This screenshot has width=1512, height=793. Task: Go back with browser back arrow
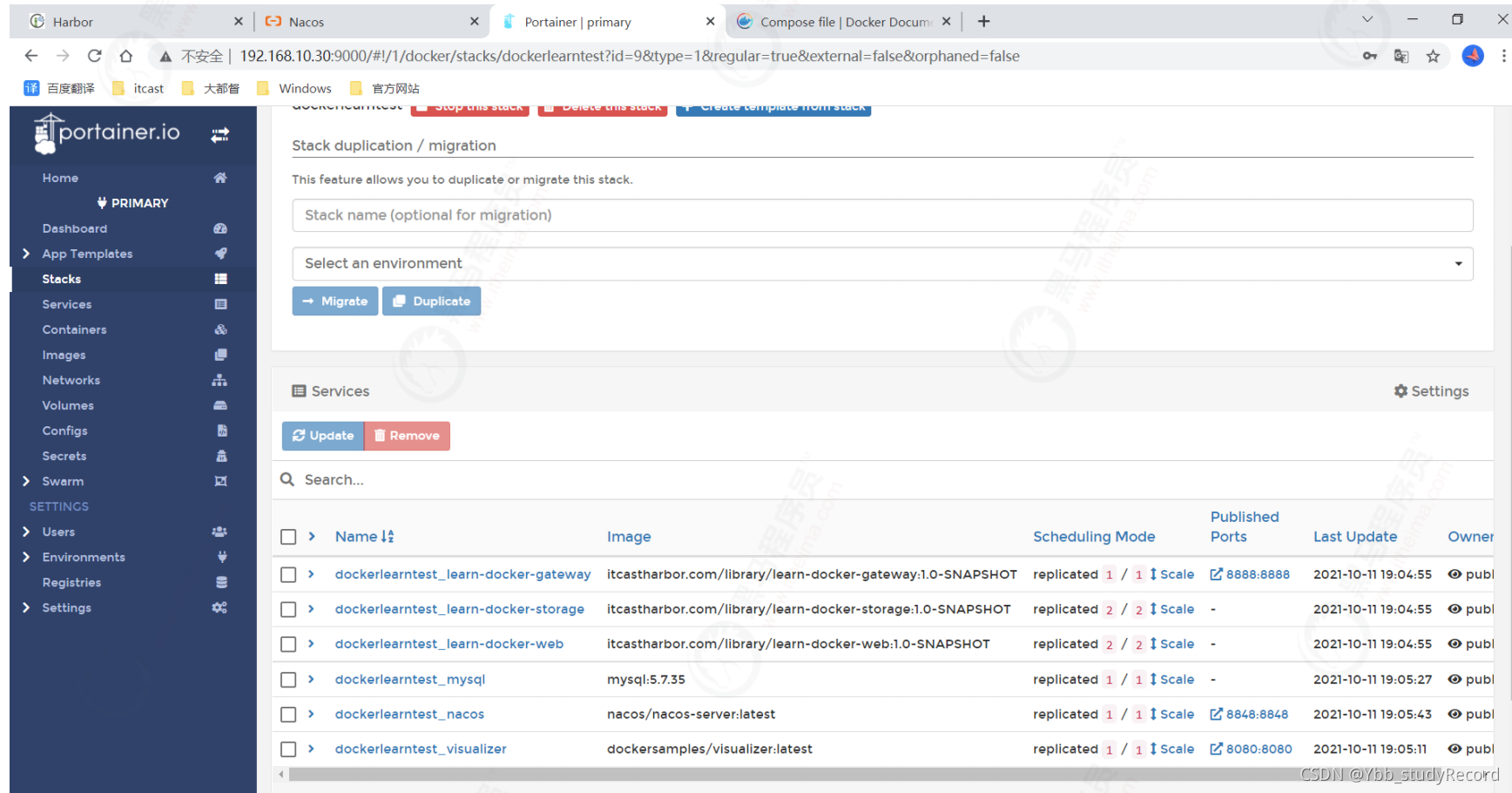tap(31, 56)
